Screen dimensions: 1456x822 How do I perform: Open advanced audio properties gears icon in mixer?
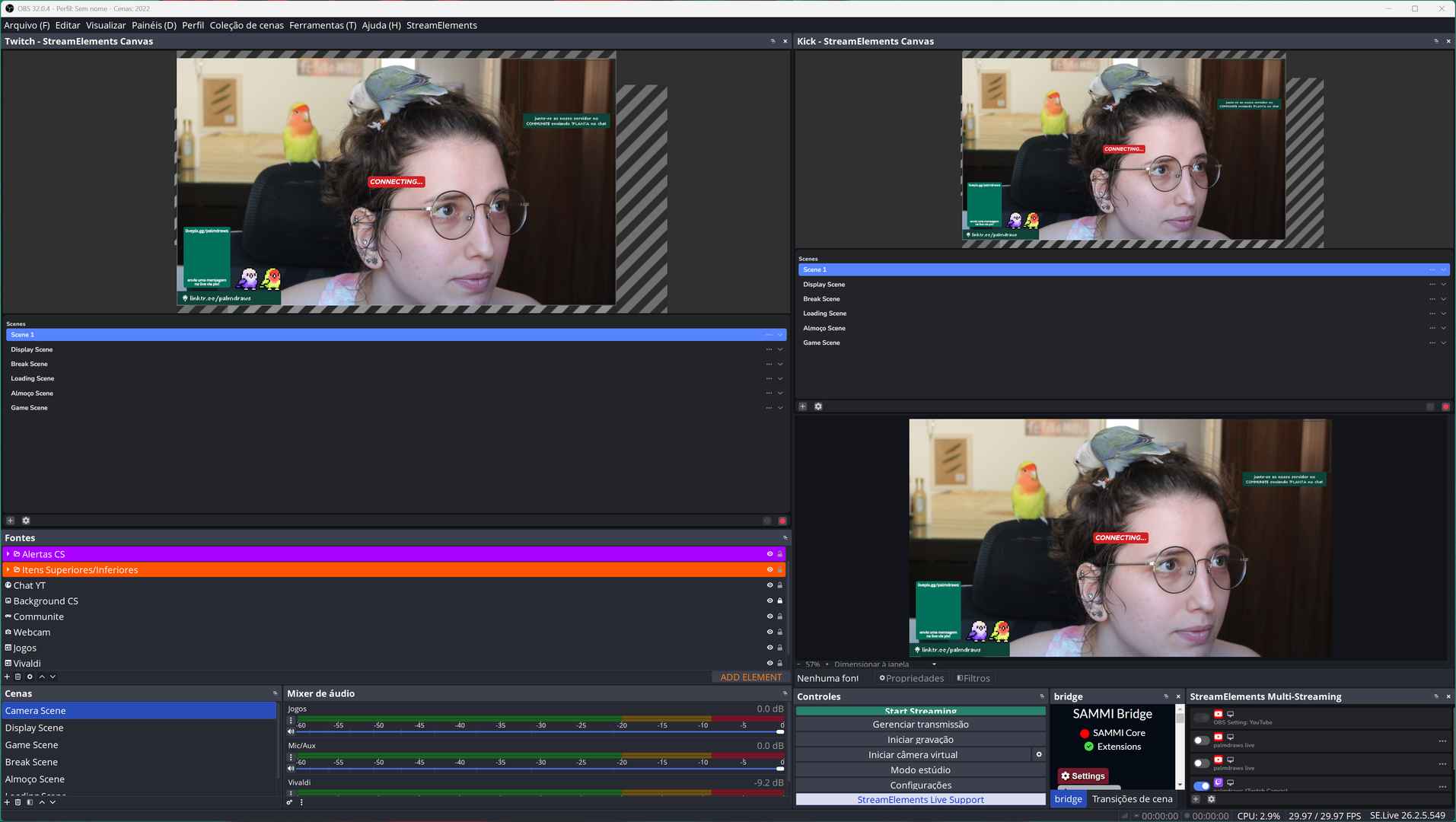(x=289, y=802)
